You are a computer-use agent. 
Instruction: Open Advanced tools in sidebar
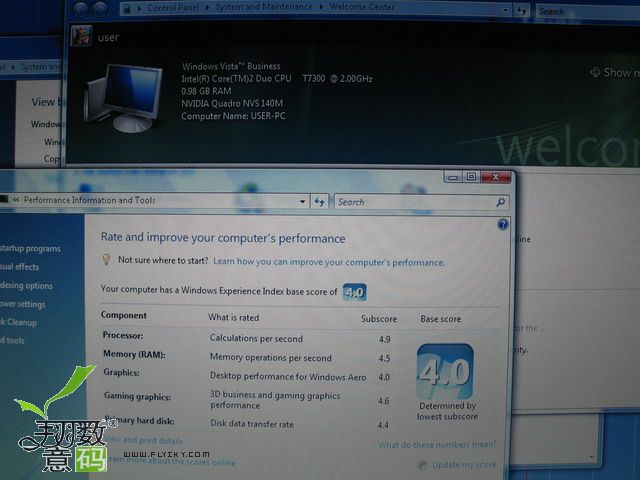12,340
